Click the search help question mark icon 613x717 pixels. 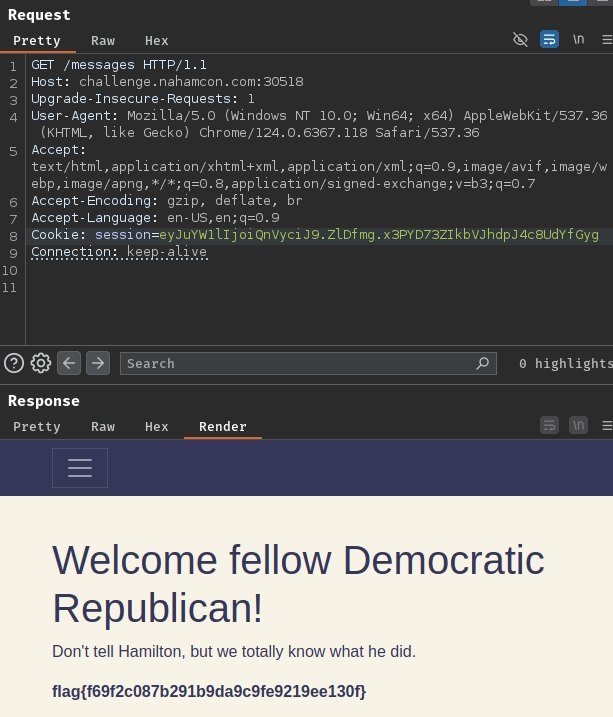pyautogui.click(x=13, y=363)
